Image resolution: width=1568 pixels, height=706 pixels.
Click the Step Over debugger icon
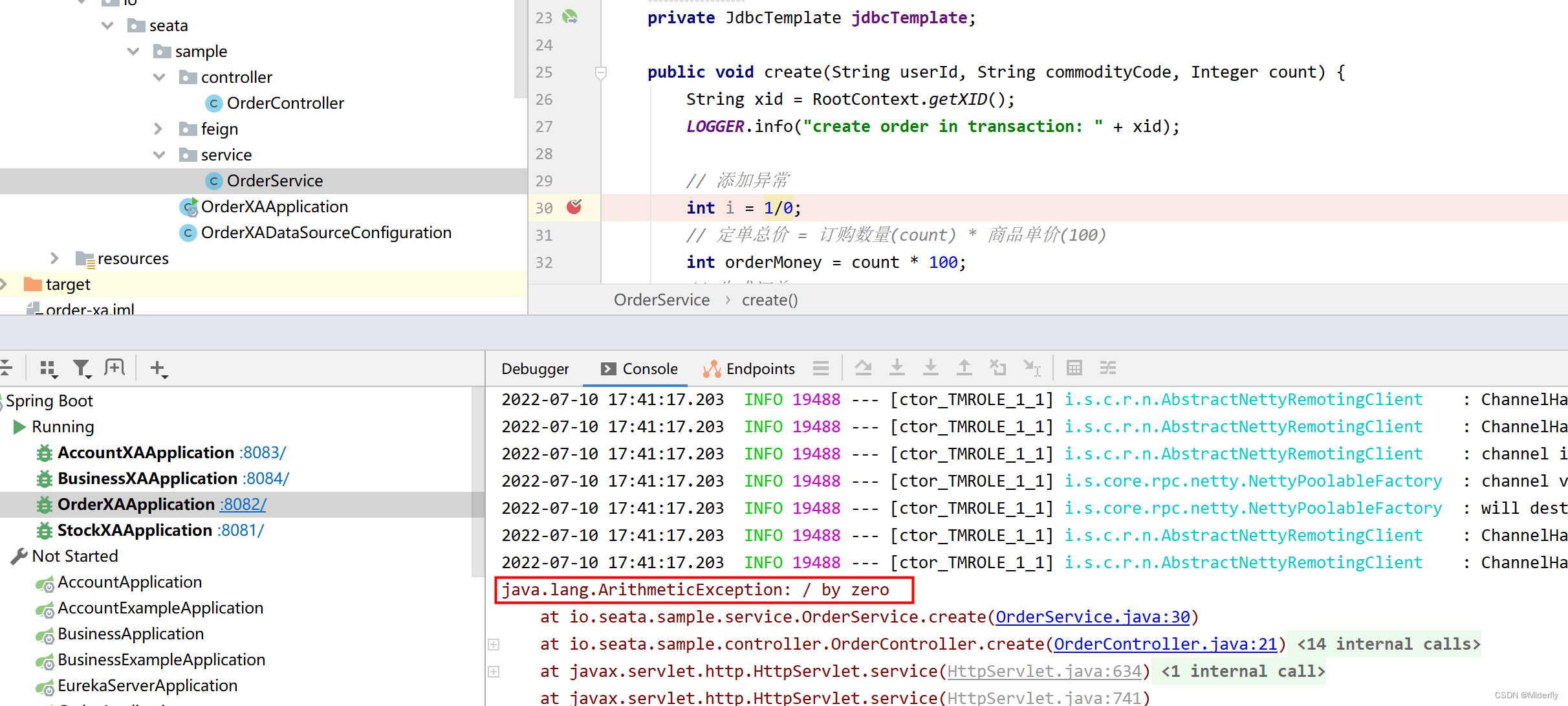tap(863, 368)
